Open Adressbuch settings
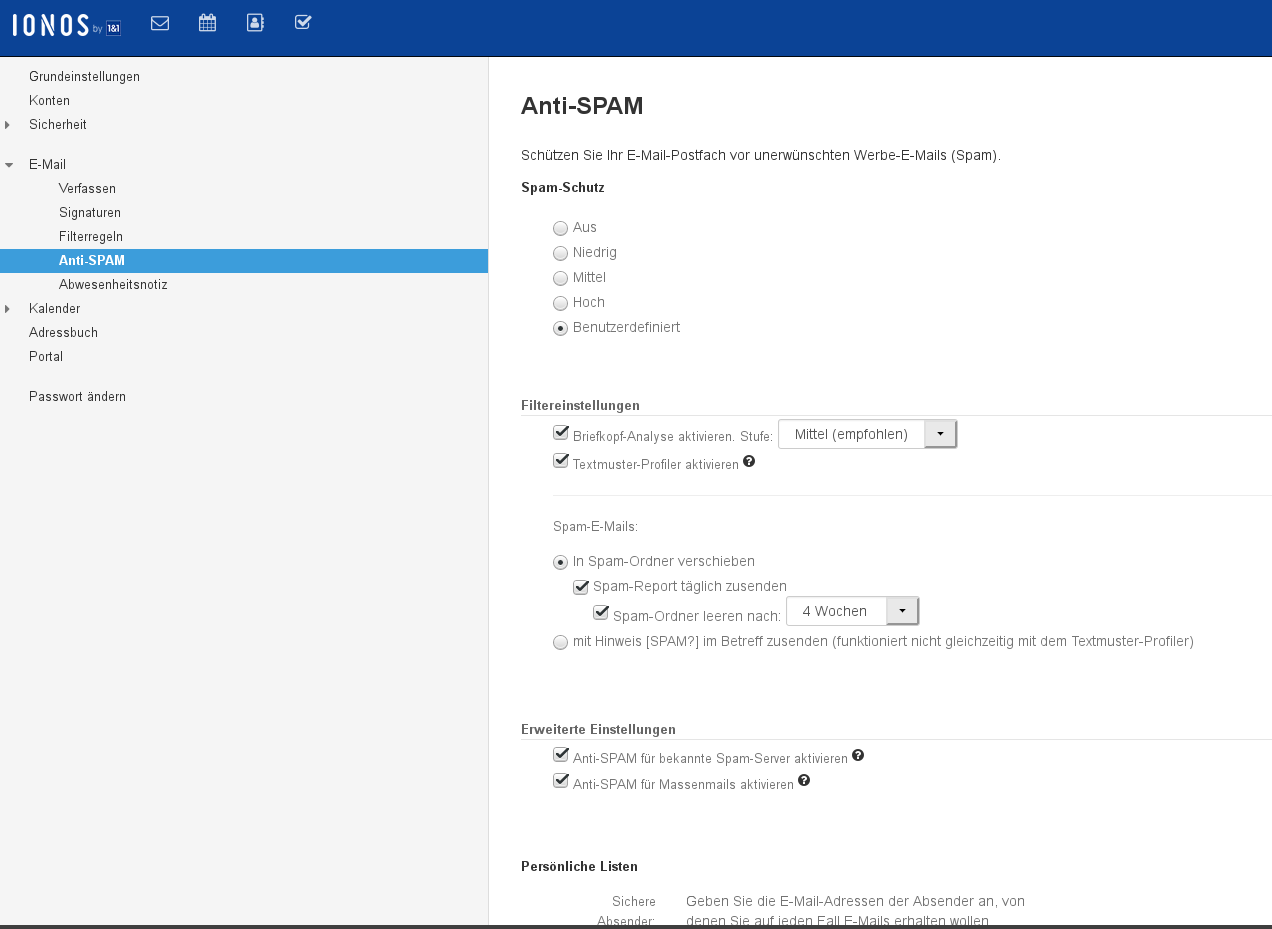The image size is (1272, 929). (x=63, y=332)
